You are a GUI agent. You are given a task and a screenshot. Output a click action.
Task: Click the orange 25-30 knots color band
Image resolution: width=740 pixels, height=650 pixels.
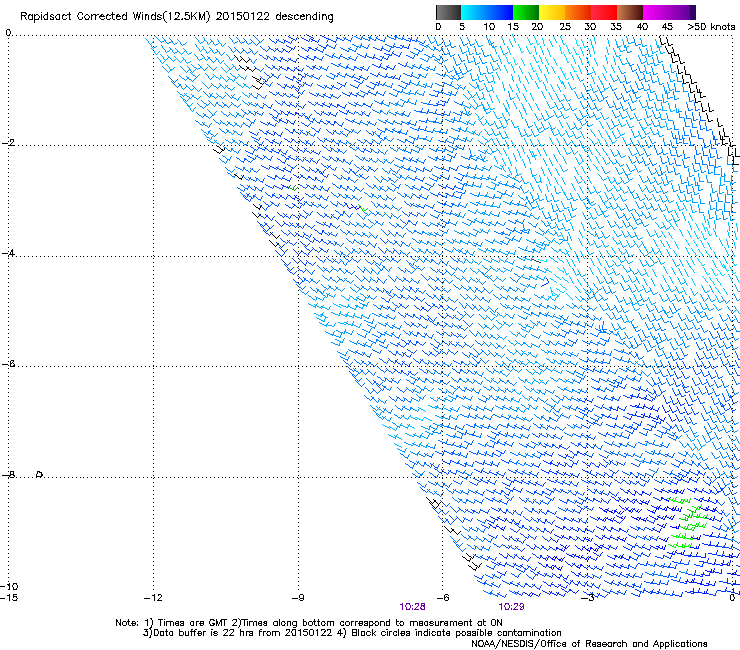(x=578, y=12)
